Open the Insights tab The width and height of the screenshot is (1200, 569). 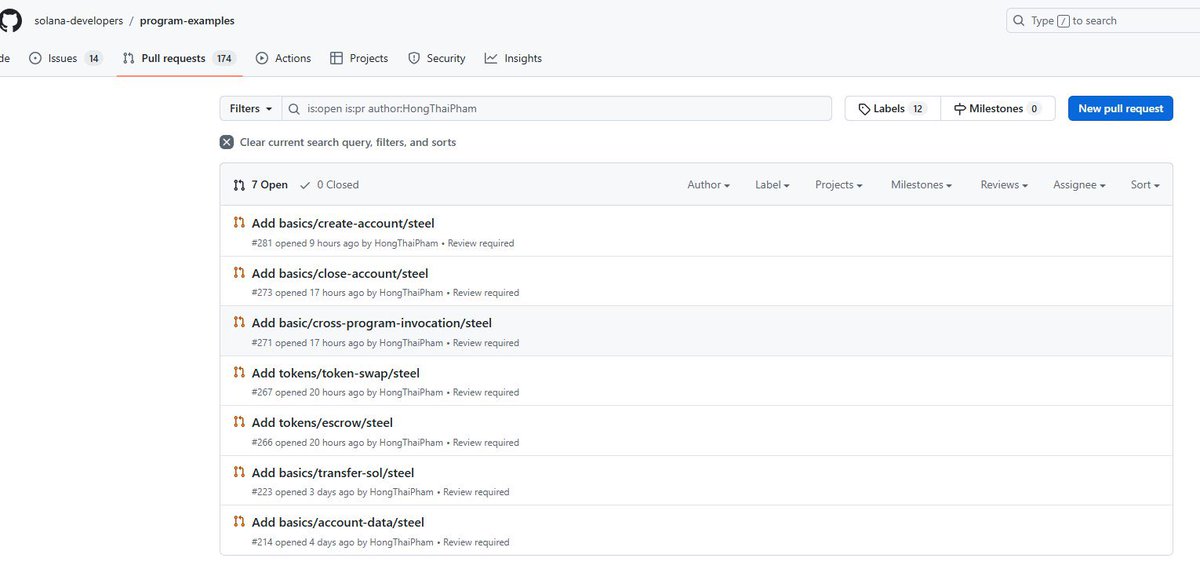tap(513, 58)
